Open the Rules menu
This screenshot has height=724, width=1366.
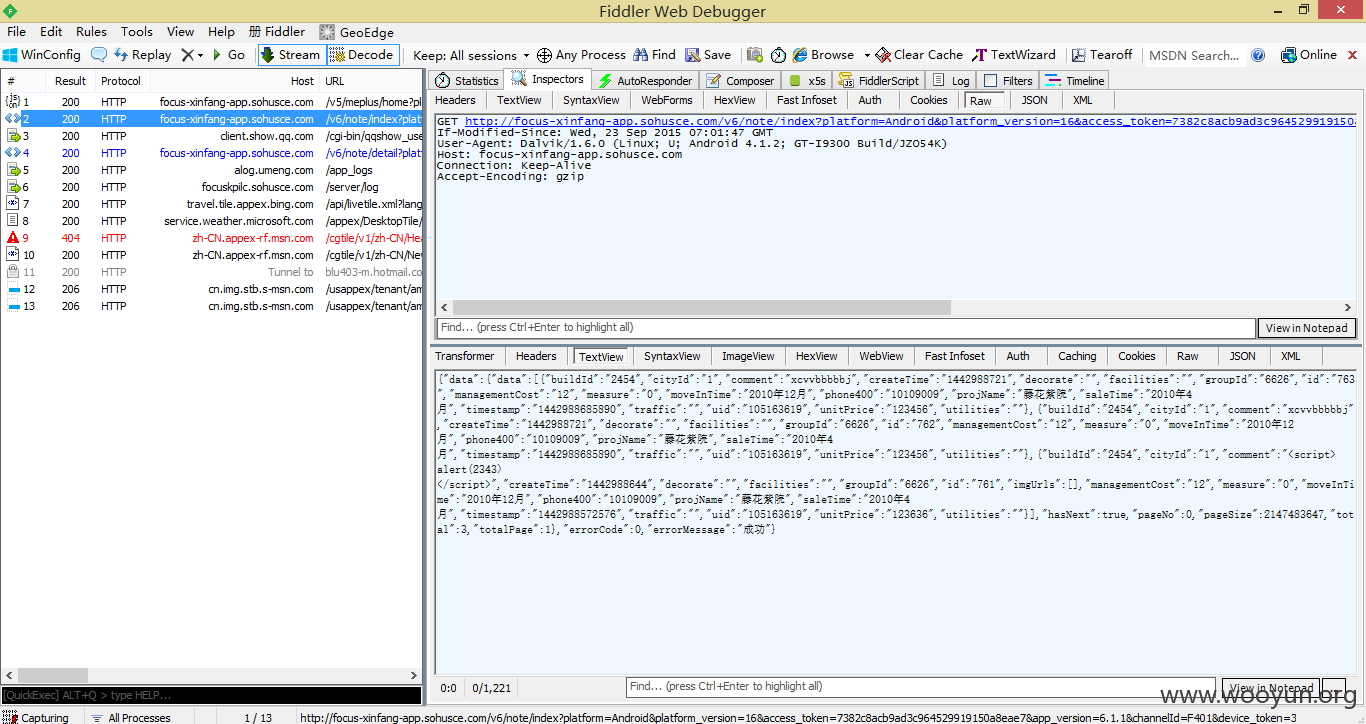pos(91,32)
